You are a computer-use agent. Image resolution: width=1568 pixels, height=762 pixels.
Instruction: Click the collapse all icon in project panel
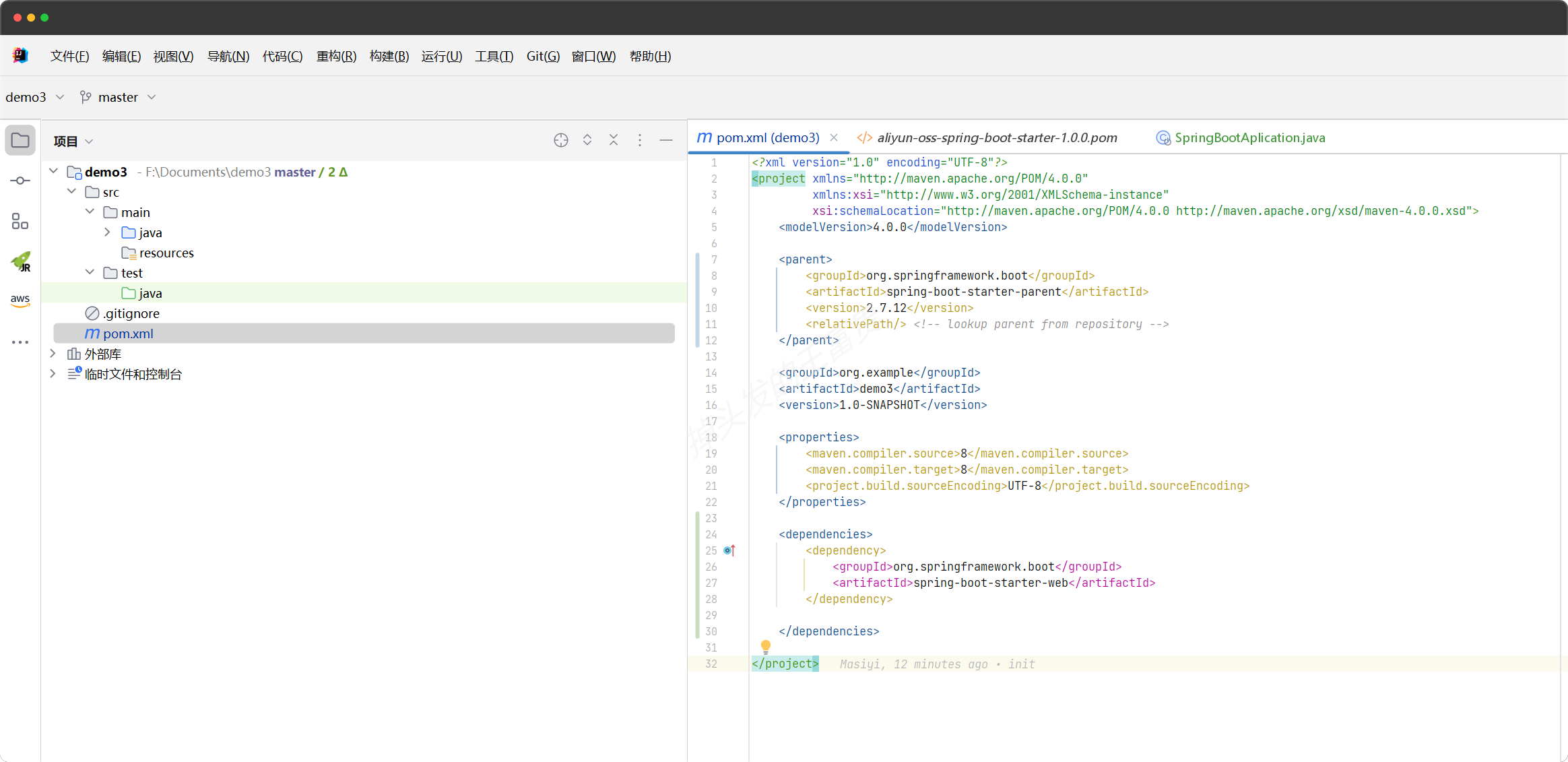point(614,140)
